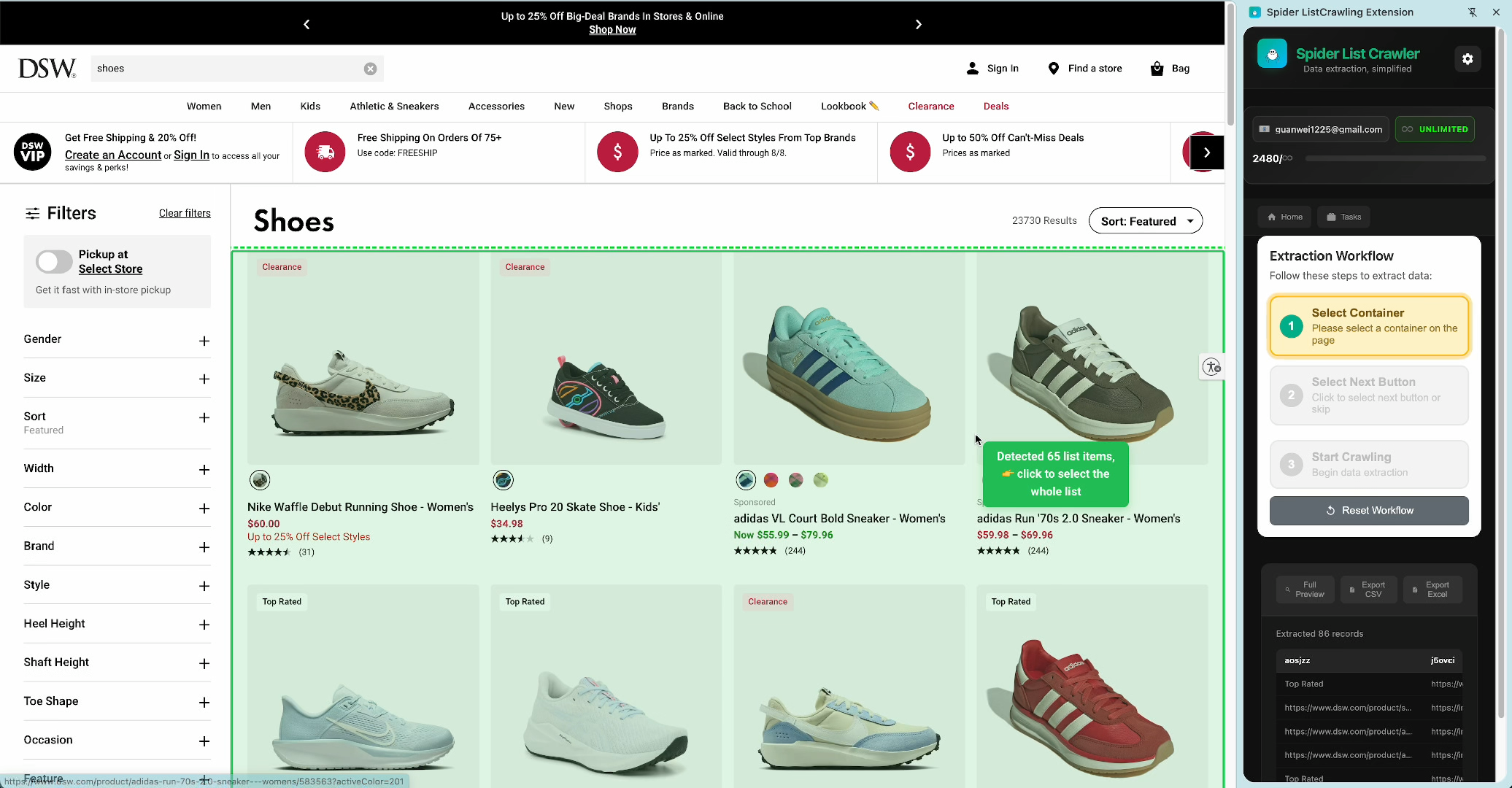Open the accessibility widget icon
This screenshot has height=788, width=1512.
[x=1212, y=367]
